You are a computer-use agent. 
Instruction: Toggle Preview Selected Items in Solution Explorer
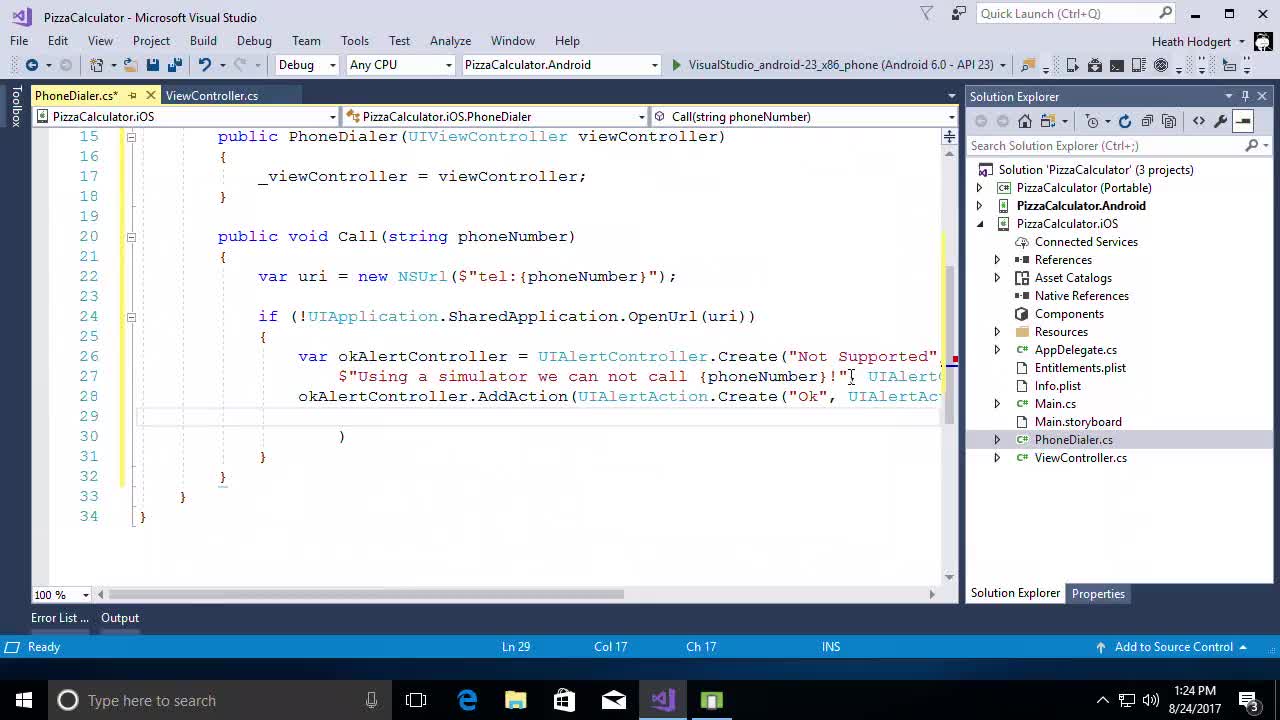[1242, 120]
